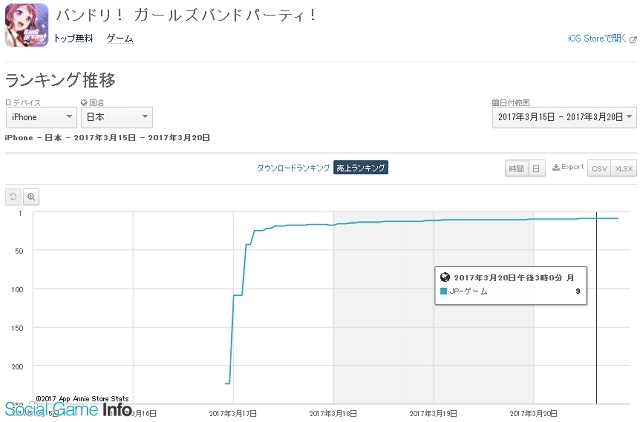Expand the date range 2017年3月15日 selector
Screen dimensions: 640x422
(564, 117)
